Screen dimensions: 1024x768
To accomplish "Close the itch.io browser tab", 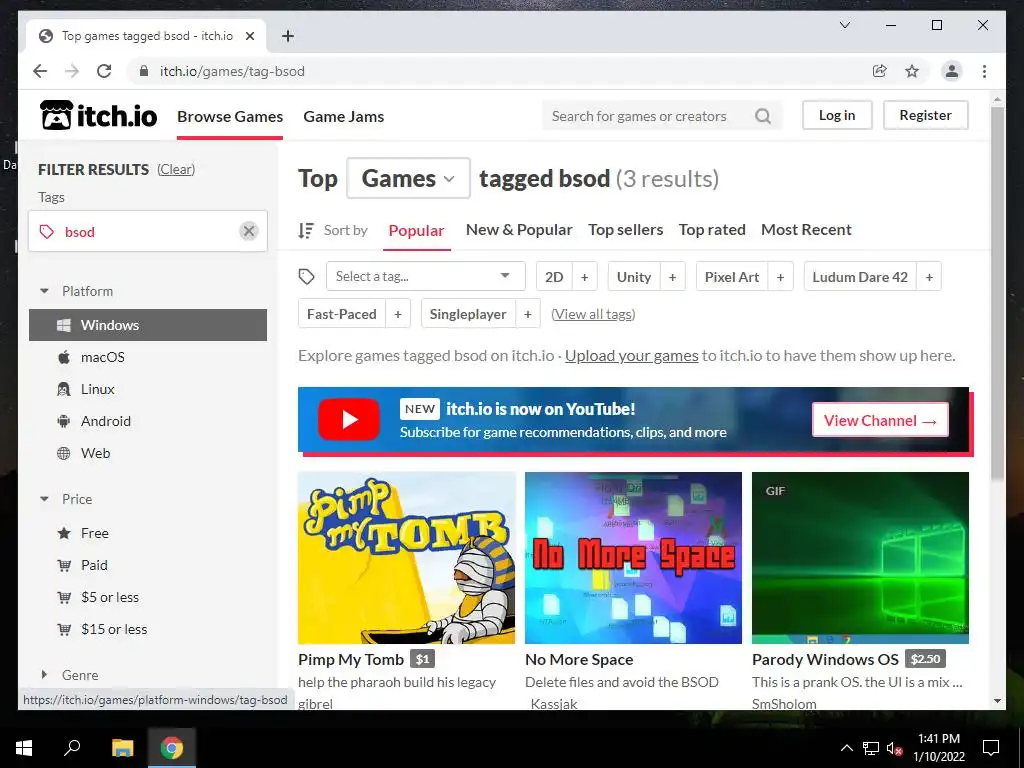I will coord(249,36).
